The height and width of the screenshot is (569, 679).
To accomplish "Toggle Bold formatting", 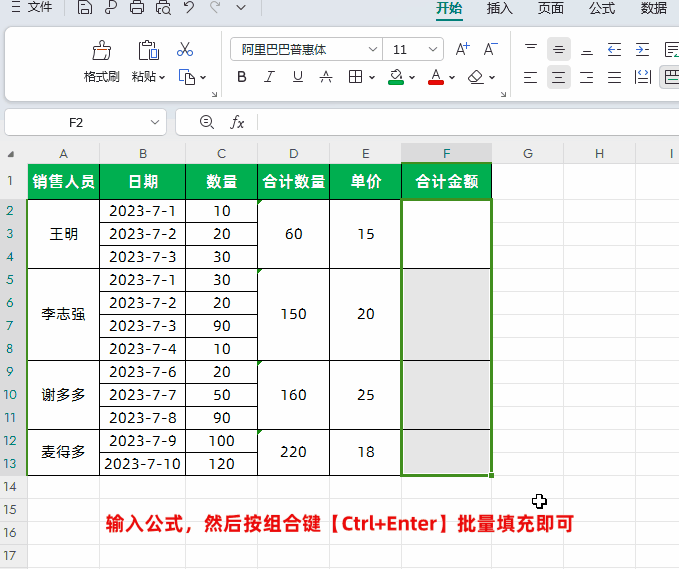I will pyautogui.click(x=242, y=77).
